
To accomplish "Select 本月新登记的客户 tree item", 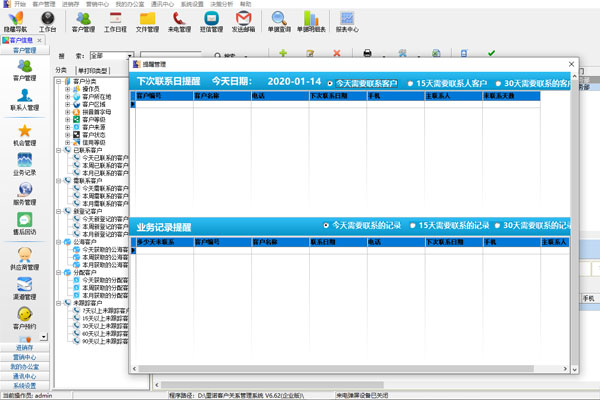I will (x=105, y=234).
